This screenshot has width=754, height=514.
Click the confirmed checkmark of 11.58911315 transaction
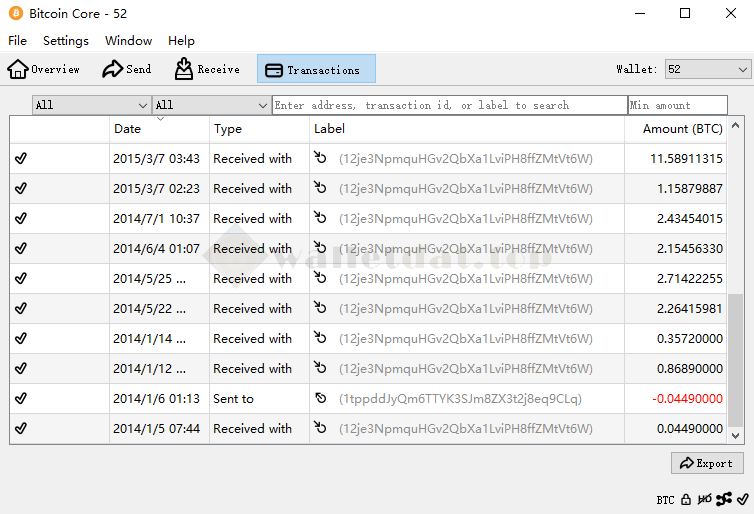tap(21, 159)
